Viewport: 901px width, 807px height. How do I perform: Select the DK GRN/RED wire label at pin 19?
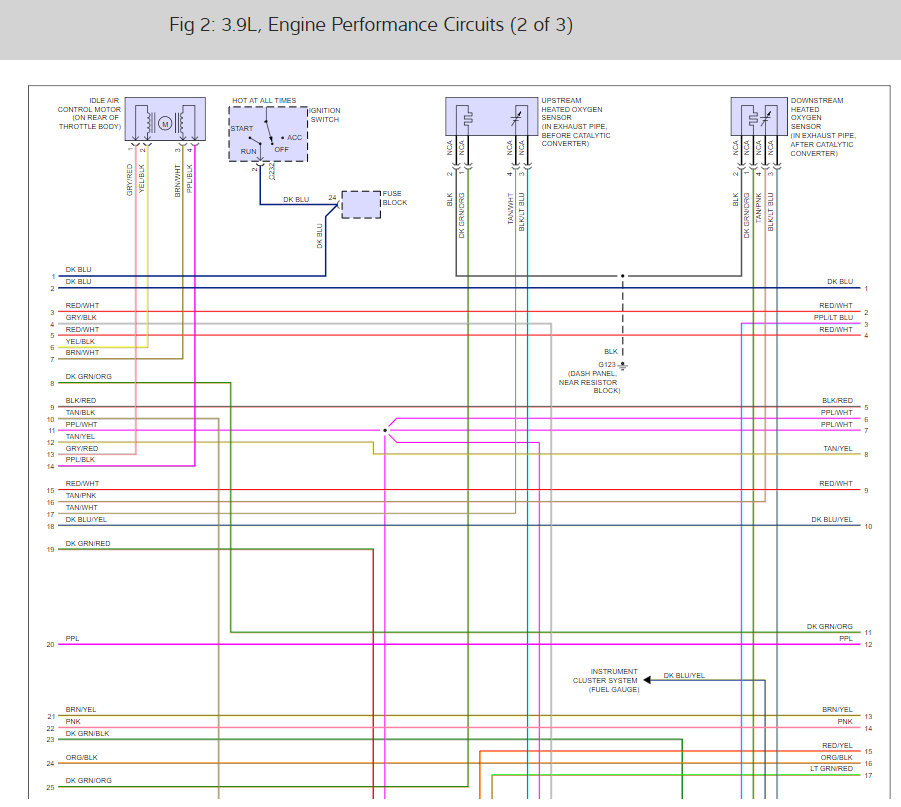click(88, 543)
